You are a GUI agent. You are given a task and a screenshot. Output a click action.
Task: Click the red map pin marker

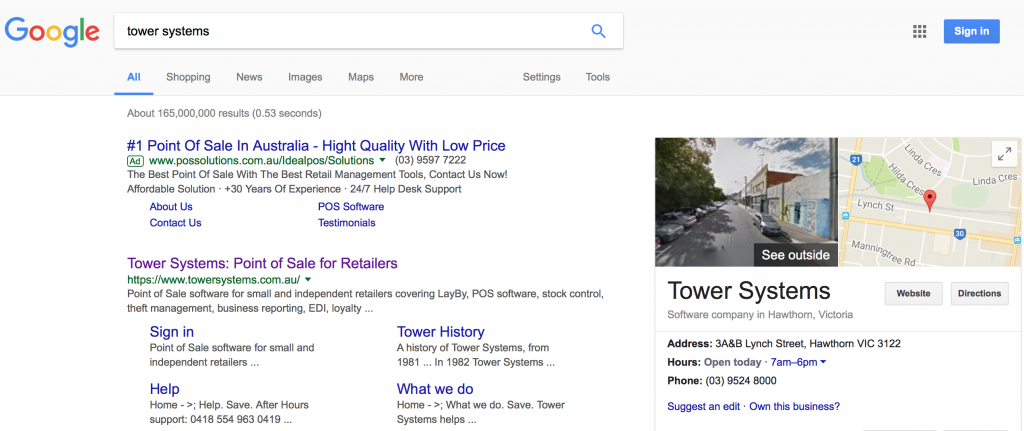pos(931,201)
